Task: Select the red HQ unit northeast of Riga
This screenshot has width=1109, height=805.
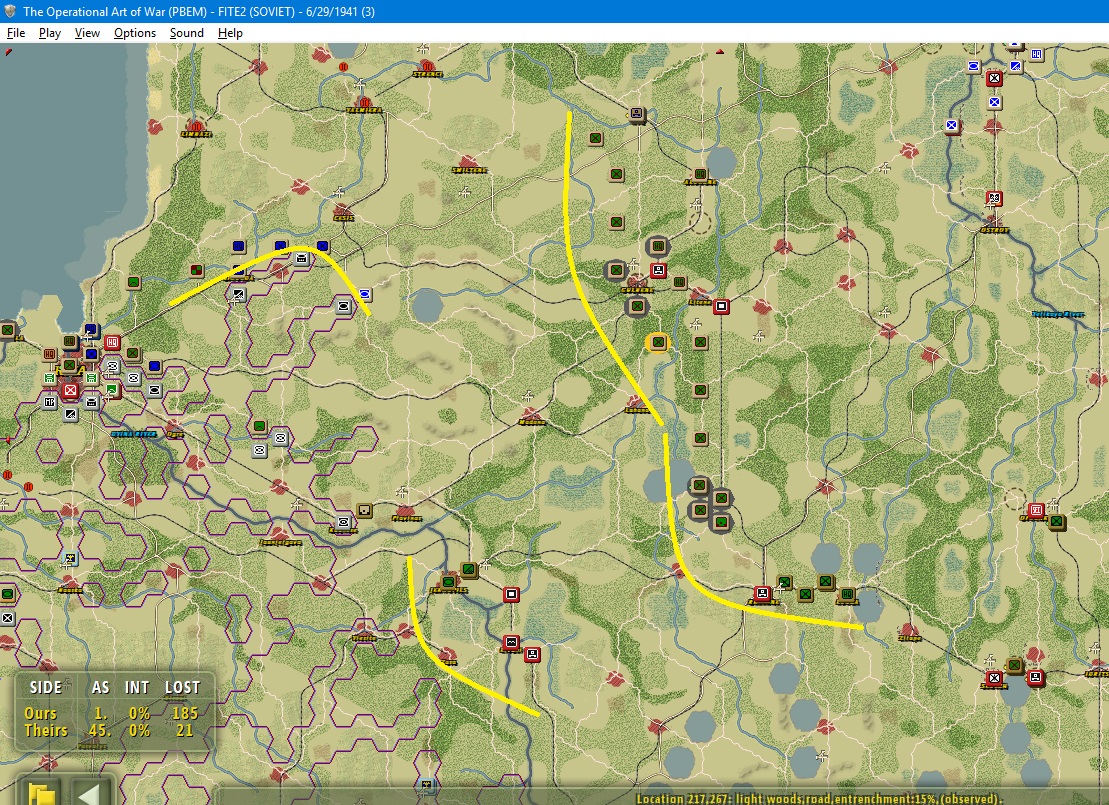Action: (112, 343)
